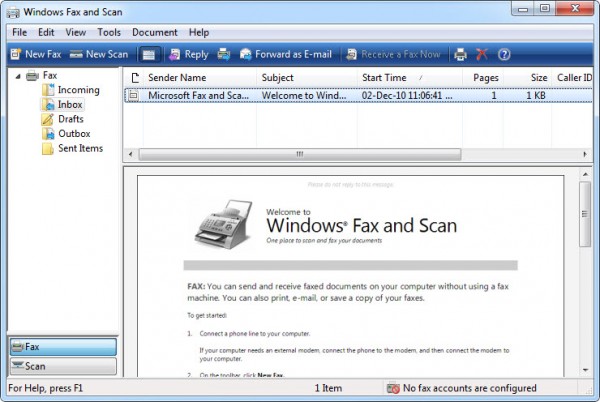Delete the fax with red X icon

[482, 54]
